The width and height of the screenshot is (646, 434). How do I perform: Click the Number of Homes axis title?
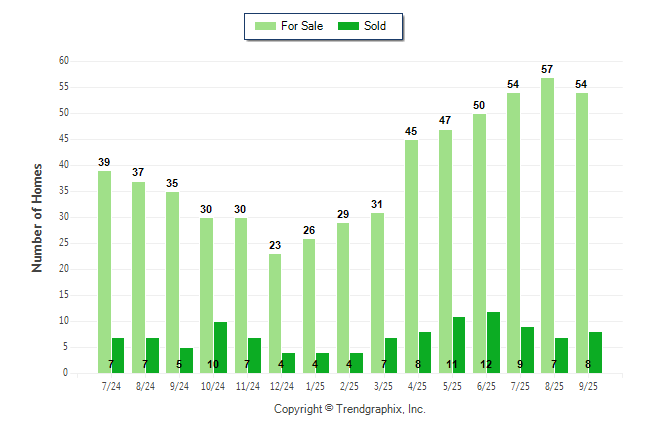(x=37, y=217)
